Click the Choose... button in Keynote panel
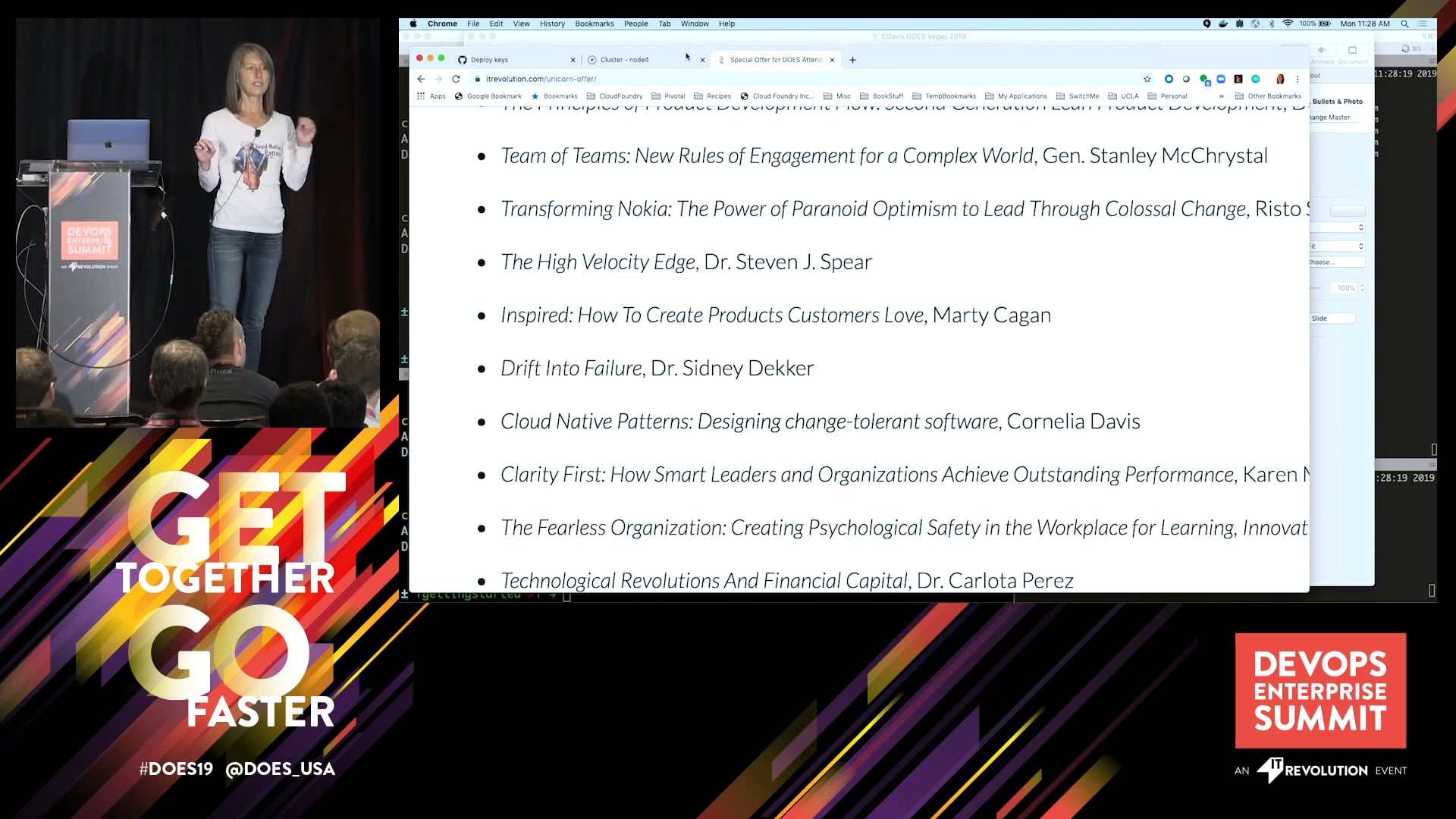Screen dimensions: 1456x819 click(1335, 262)
